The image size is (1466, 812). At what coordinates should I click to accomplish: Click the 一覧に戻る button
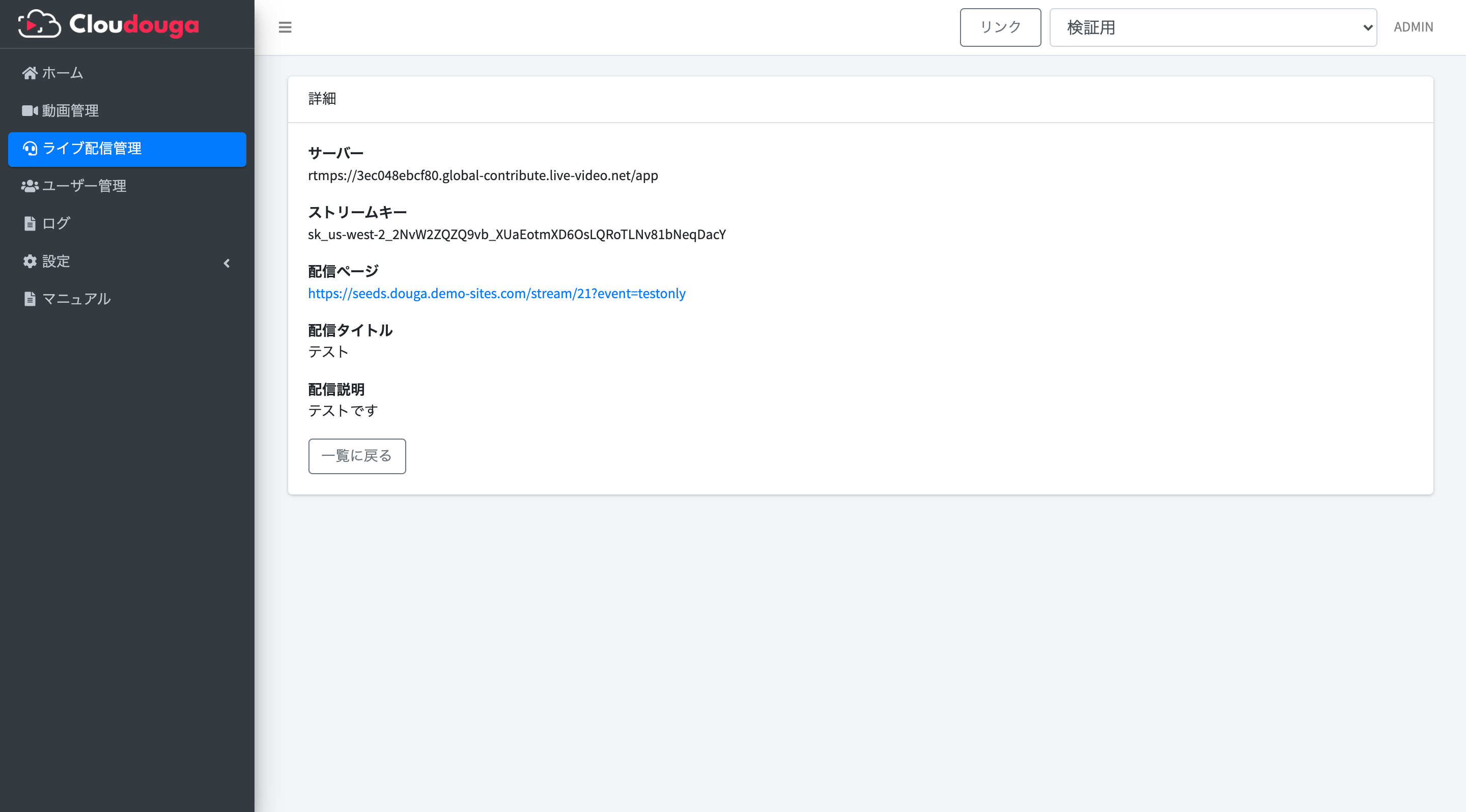pos(357,456)
